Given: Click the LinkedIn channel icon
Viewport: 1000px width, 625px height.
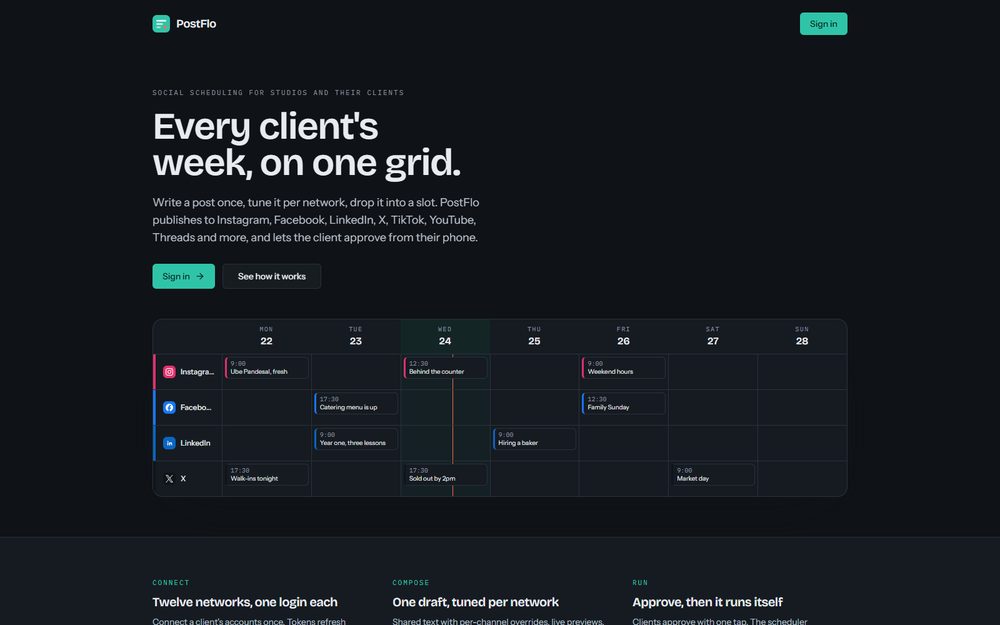Looking at the screenshot, I should click(169, 443).
